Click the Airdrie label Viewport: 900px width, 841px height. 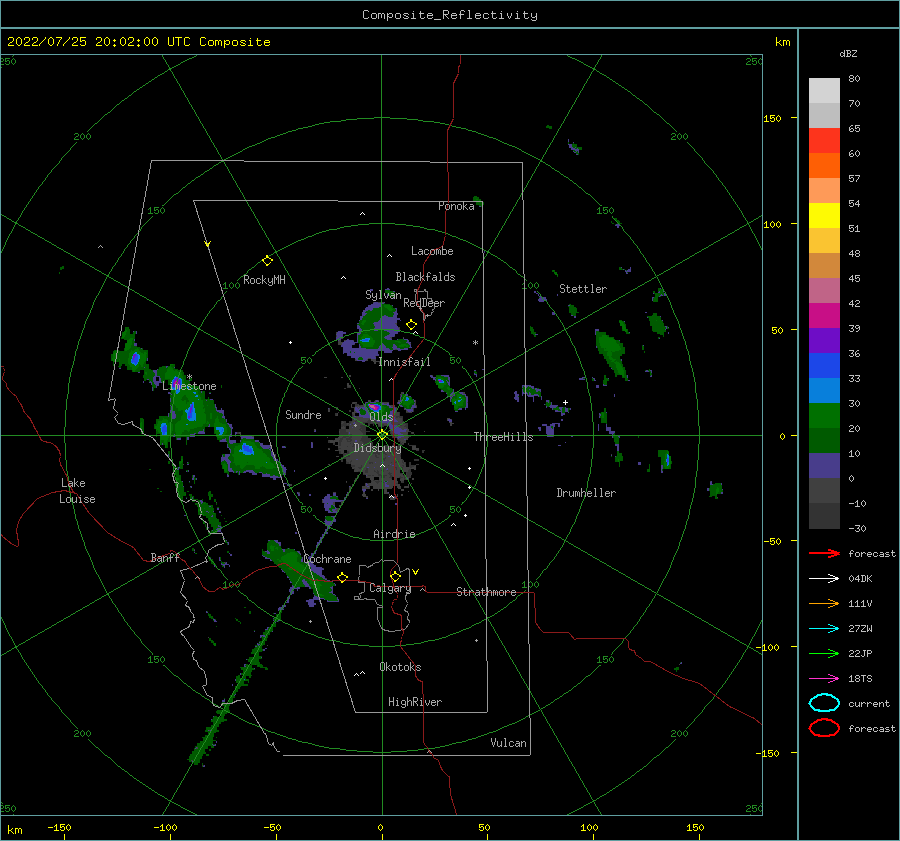pyautogui.click(x=394, y=534)
